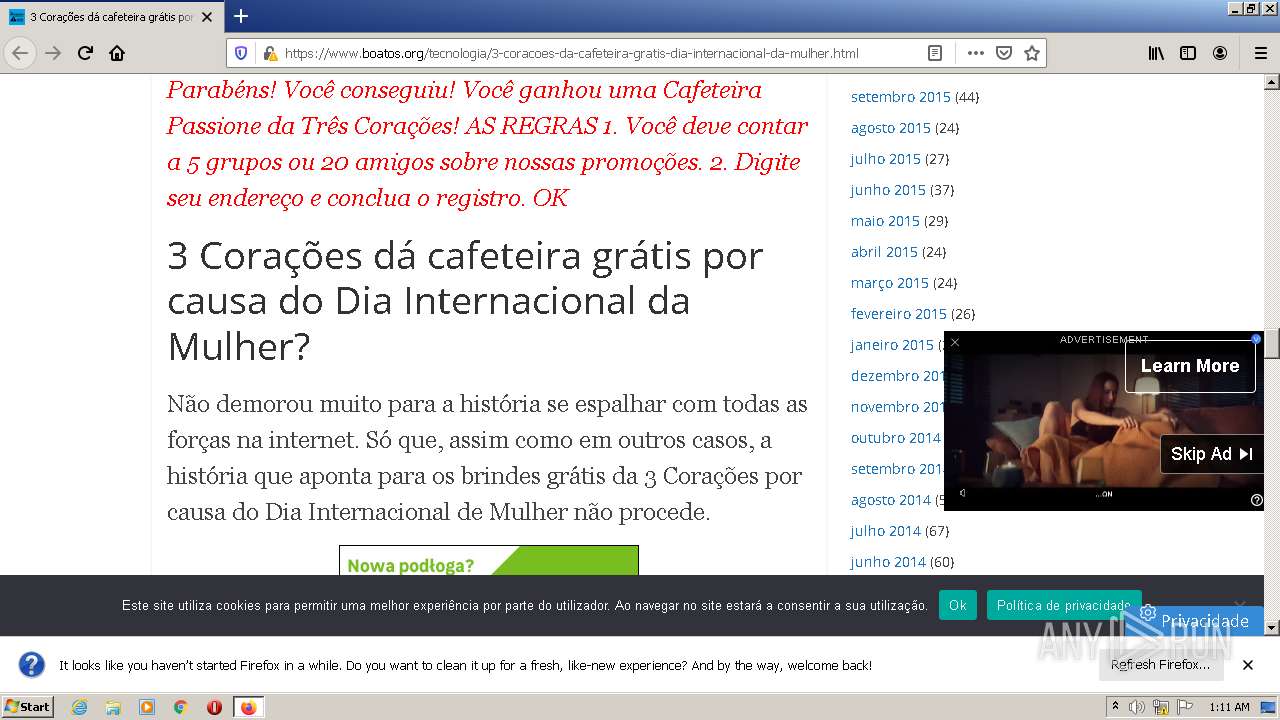
Task: Open agosto 2014 archive link
Action: click(x=890, y=500)
